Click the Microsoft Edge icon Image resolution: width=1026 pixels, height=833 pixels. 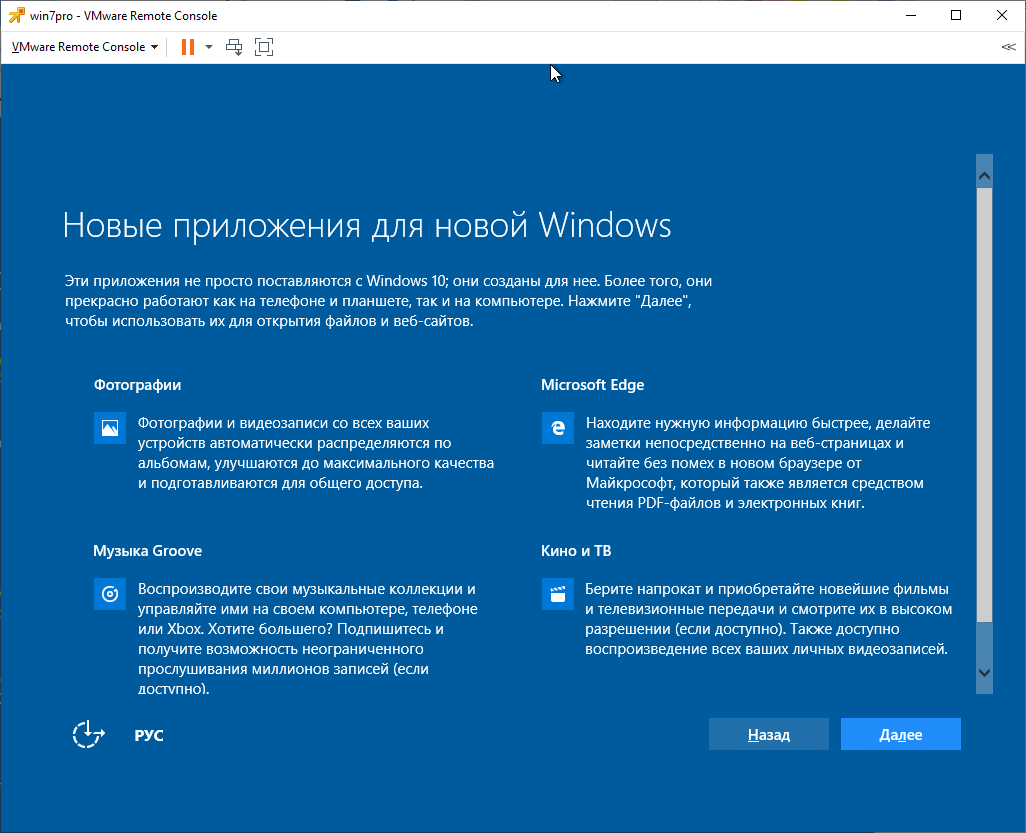557,428
